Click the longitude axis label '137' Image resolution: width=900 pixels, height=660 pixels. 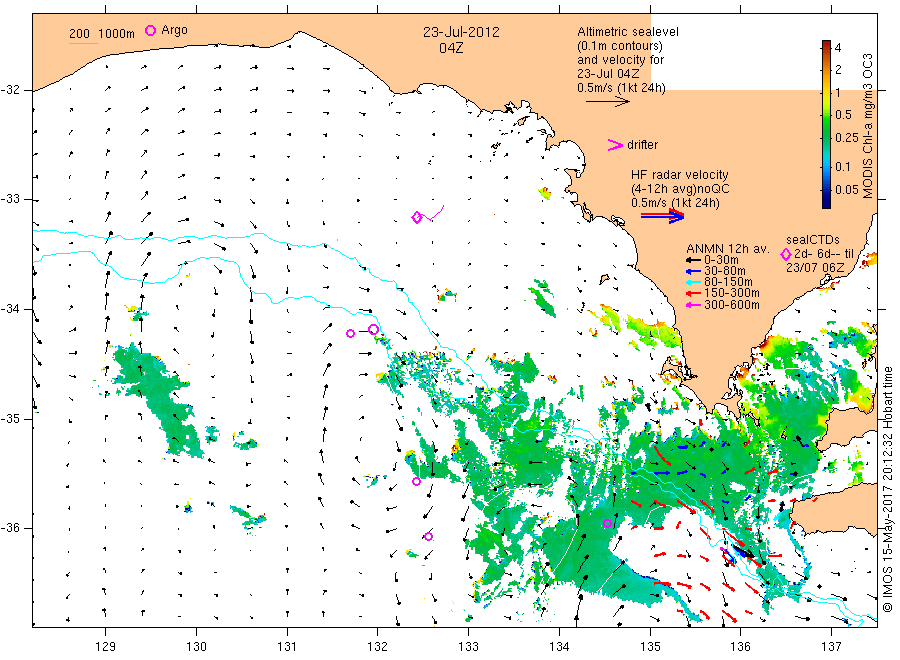pyautogui.click(x=831, y=647)
